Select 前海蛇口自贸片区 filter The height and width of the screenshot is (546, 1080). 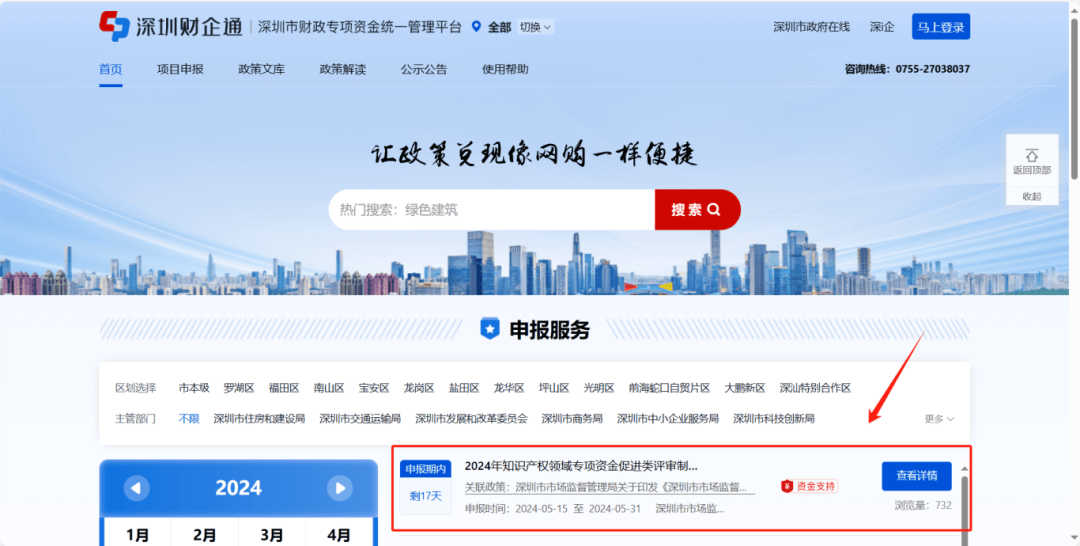pos(669,388)
